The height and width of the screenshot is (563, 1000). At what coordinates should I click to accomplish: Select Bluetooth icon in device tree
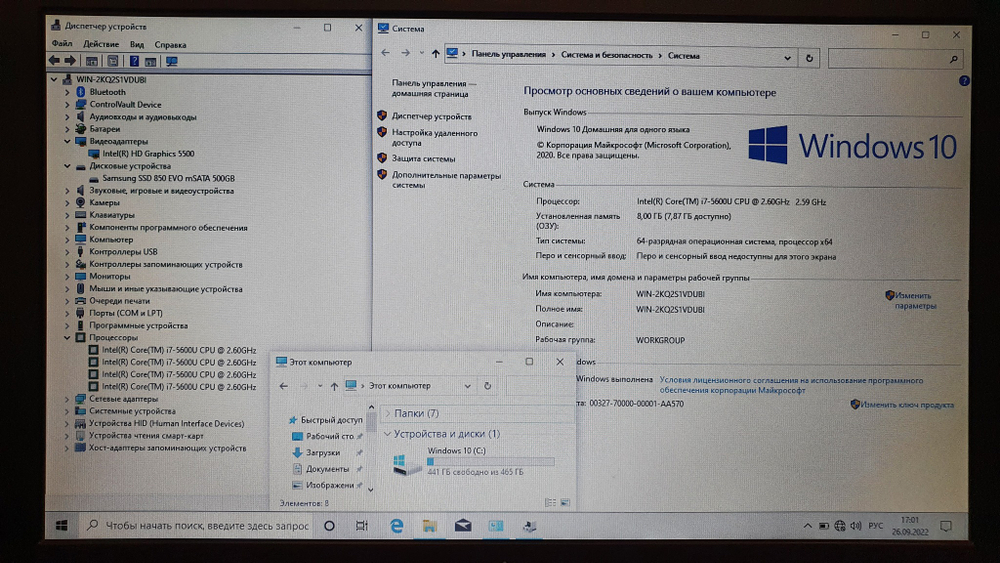pyautogui.click(x=81, y=92)
